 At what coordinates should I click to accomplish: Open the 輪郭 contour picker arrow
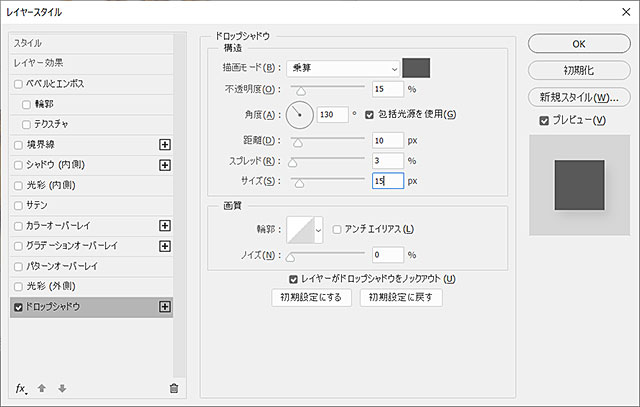318,230
